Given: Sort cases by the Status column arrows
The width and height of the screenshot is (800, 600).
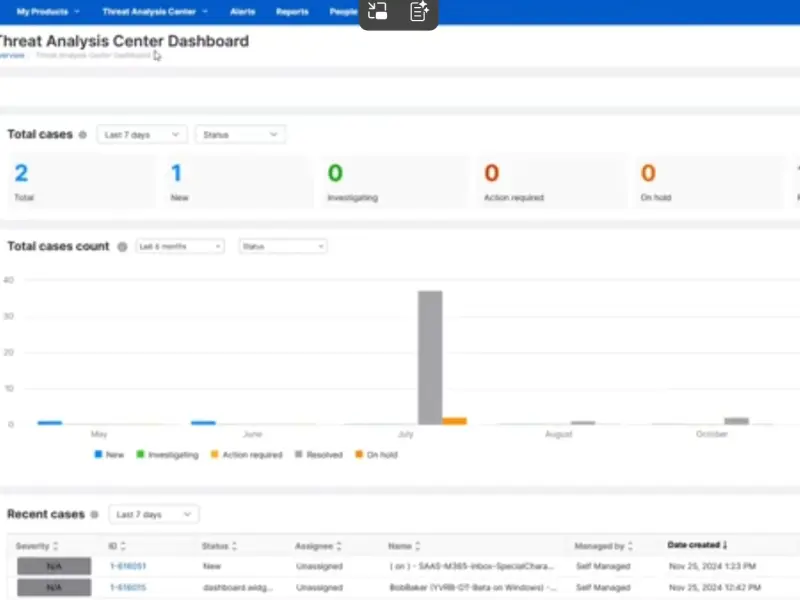Looking at the screenshot, I should click(235, 546).
